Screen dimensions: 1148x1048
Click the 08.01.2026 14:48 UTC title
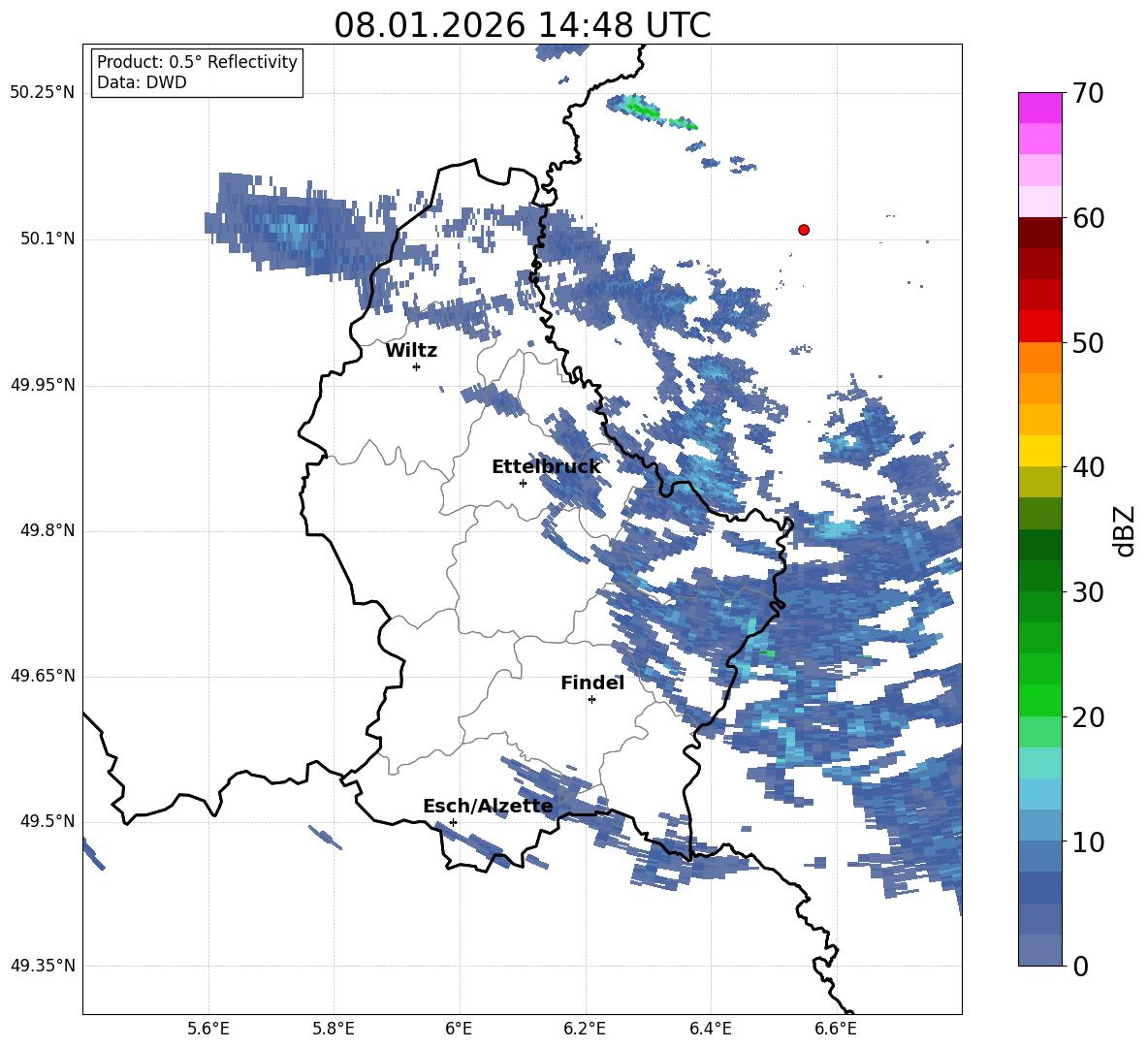[x=523, y=25]
